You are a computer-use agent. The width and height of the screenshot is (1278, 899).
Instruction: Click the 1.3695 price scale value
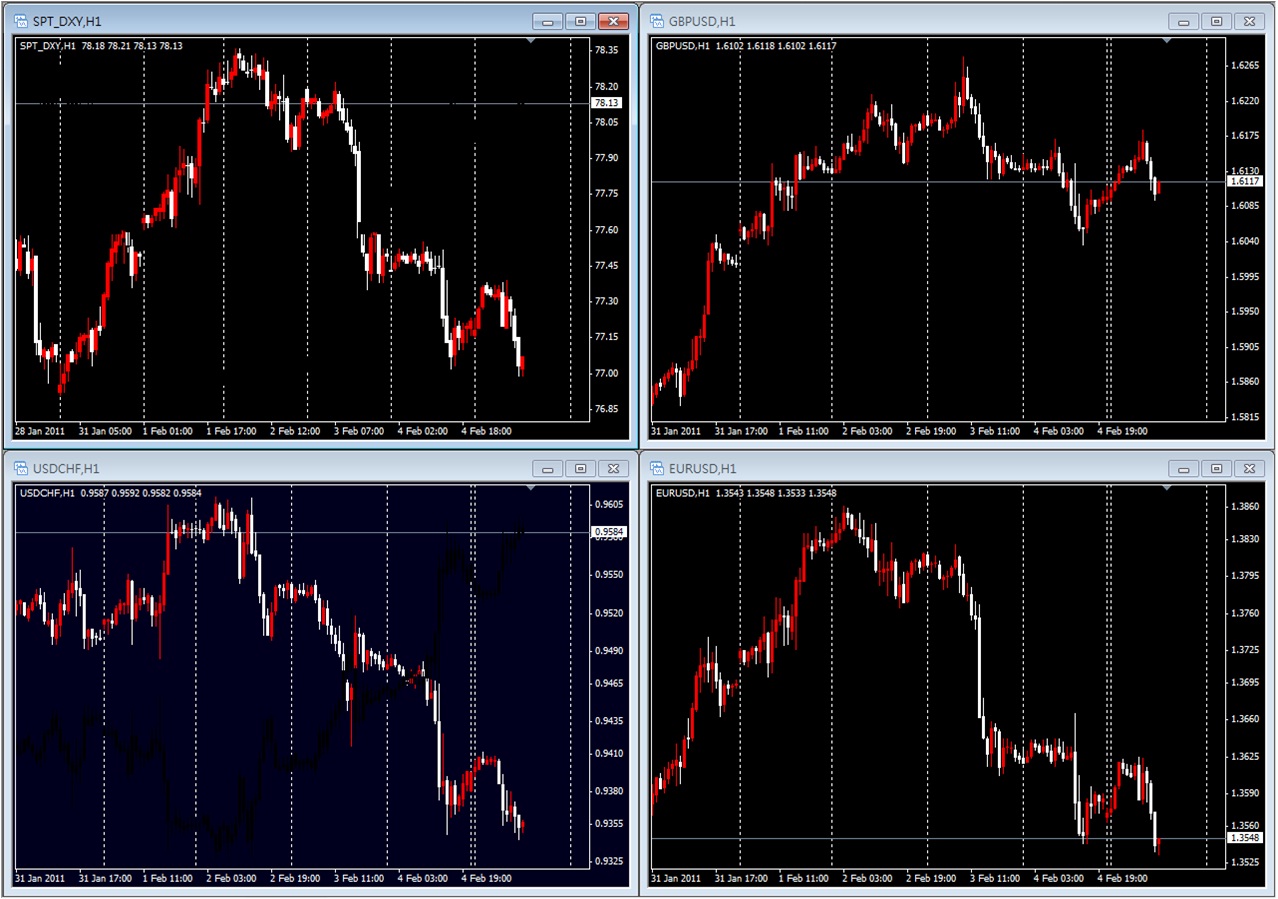click(x=1244, y=683)
